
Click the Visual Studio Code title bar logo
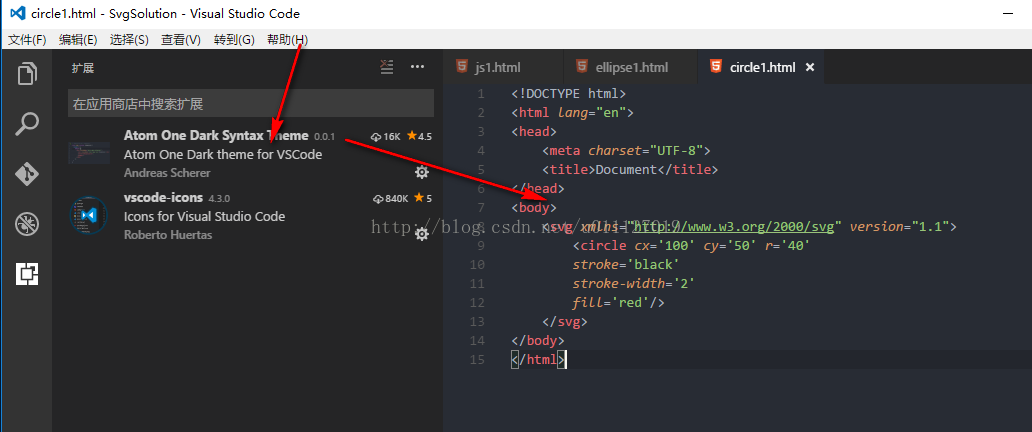coord(18,13)
